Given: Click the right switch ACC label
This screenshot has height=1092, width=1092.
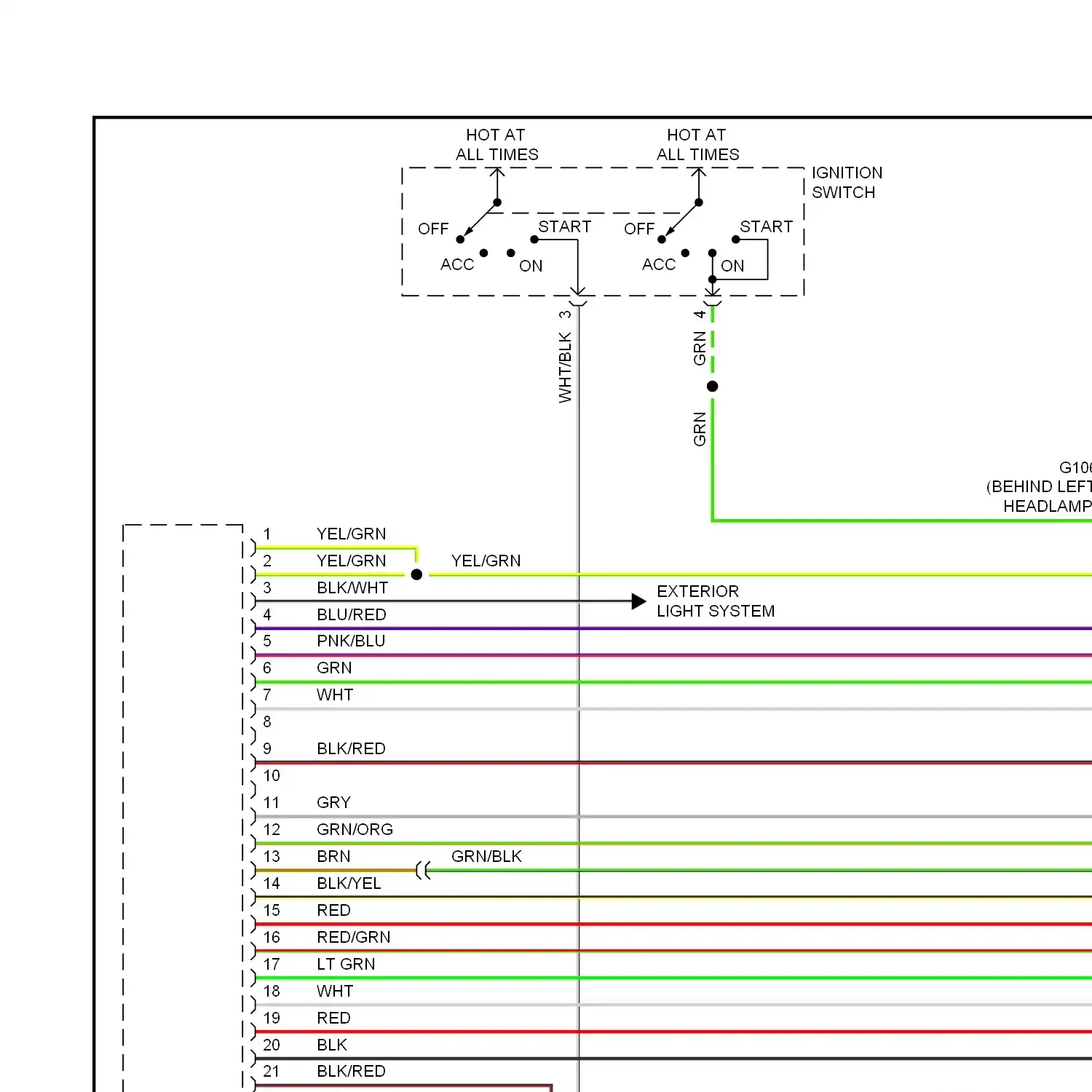Looking at the screenshot, I should pyautogui.click(x=659, y=264).
